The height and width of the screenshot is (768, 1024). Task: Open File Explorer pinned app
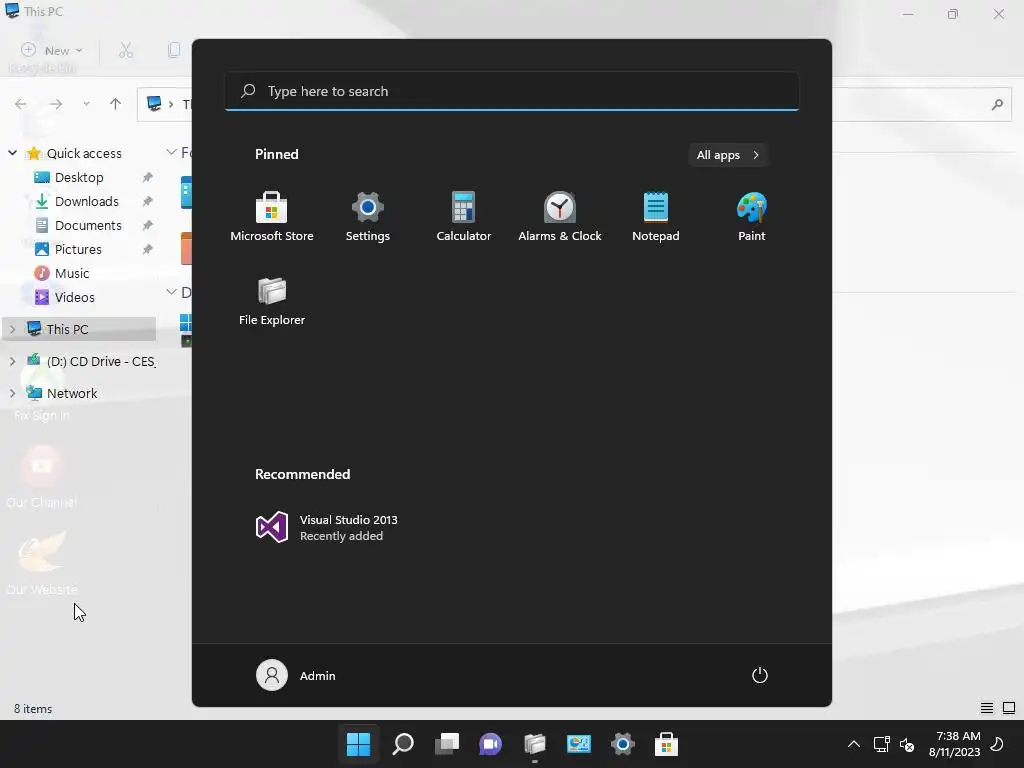[x=272, y=300]
